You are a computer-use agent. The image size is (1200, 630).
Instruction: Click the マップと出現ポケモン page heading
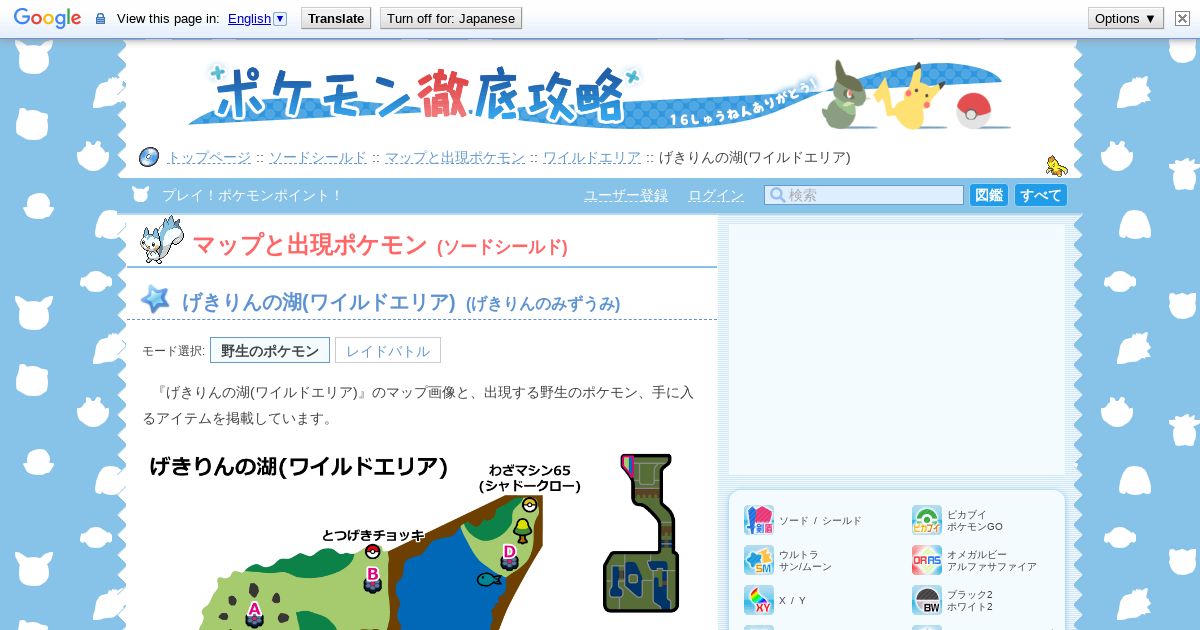coord(380,244)
